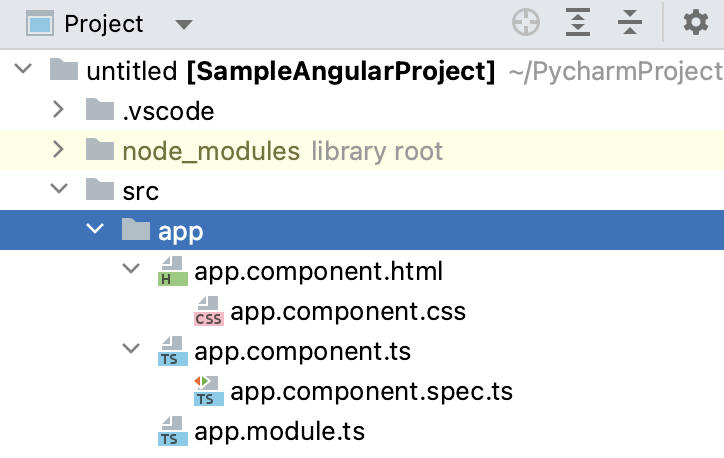Collapse the app folder chevron
Screen dimensions: 724x458
click(95, 231)
